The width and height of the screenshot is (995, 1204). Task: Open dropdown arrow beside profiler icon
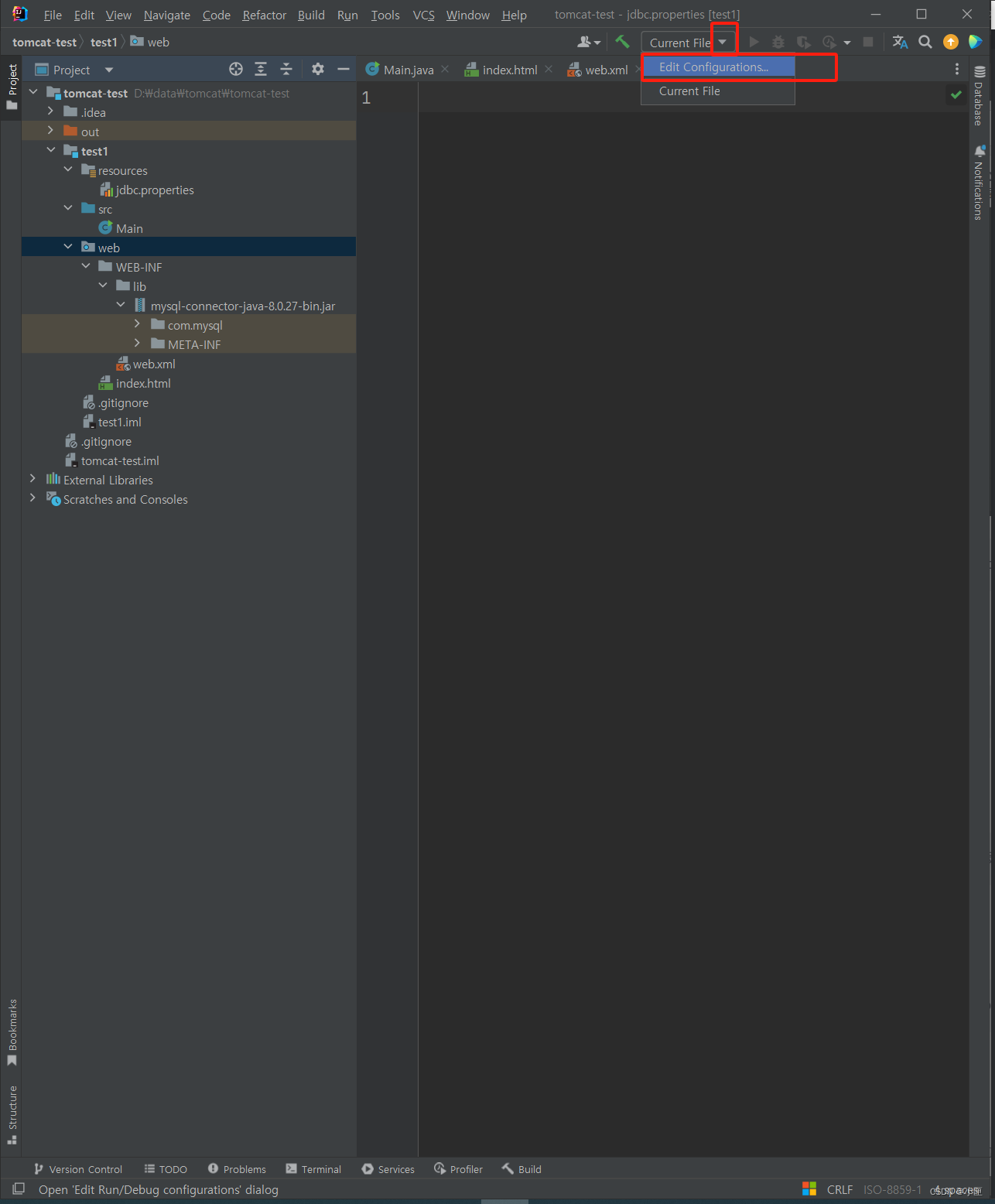tap(847, 43)
